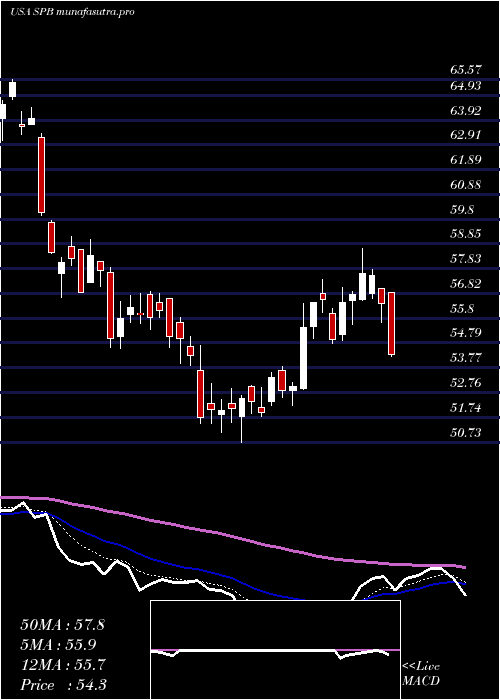
Task: Select the 54.79 price level label
Action: 466,333
